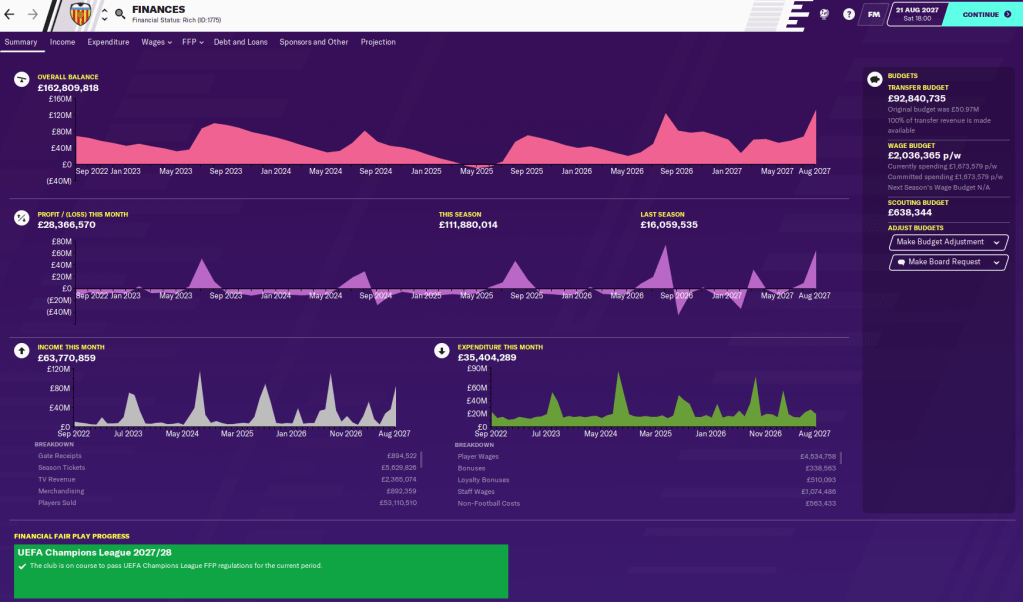The width and height of the screenshot is (1023, 602).
Task: Click the Expenditure down-arrow icon
Action: pos(441,351)
